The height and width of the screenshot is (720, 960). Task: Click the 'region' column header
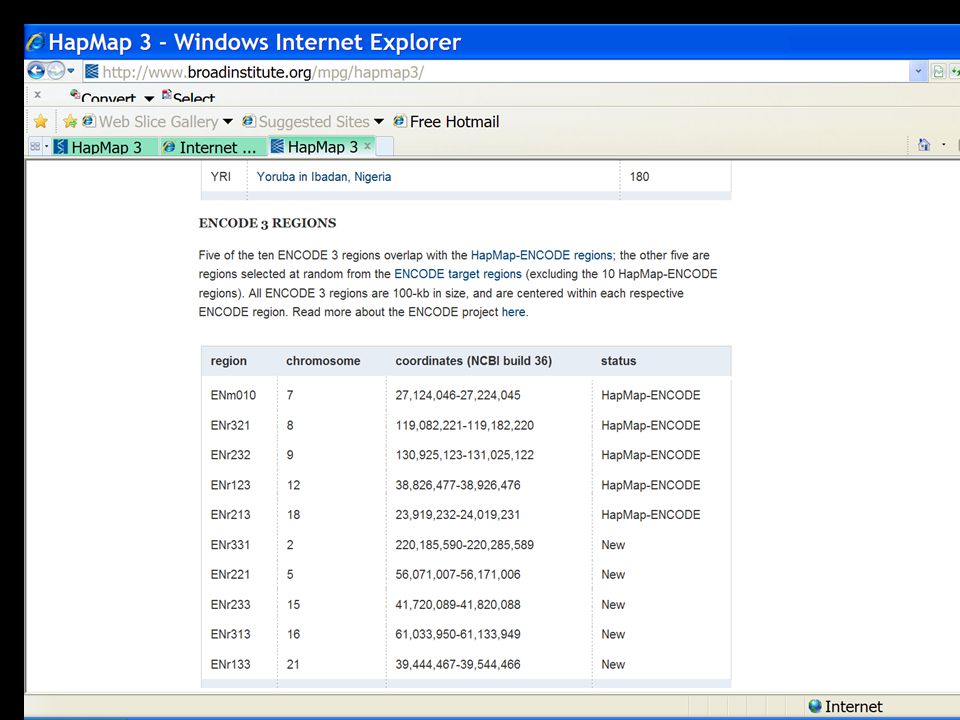click(228, 361)
